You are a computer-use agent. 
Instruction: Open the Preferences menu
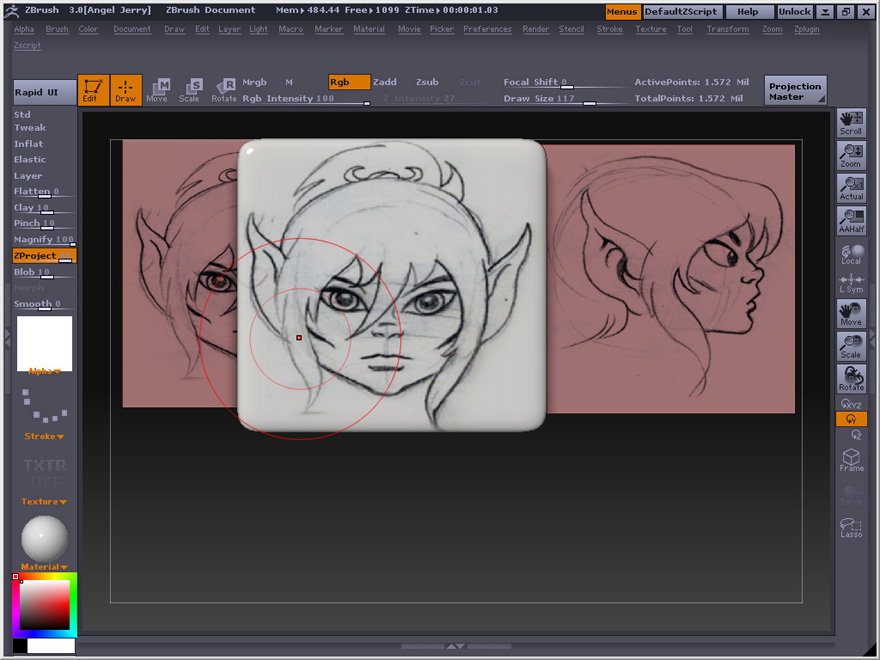coord(487,29)
